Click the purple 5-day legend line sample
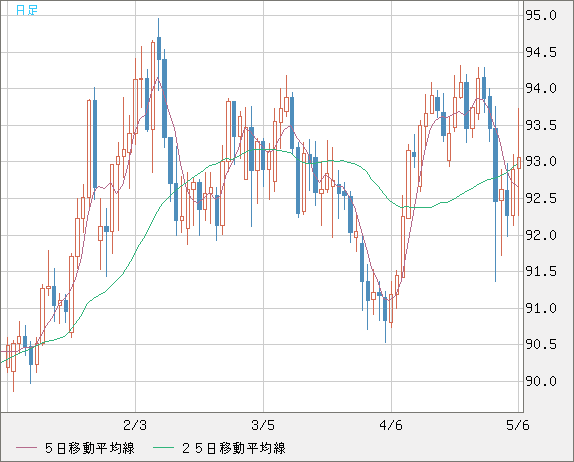 point(26,448)
